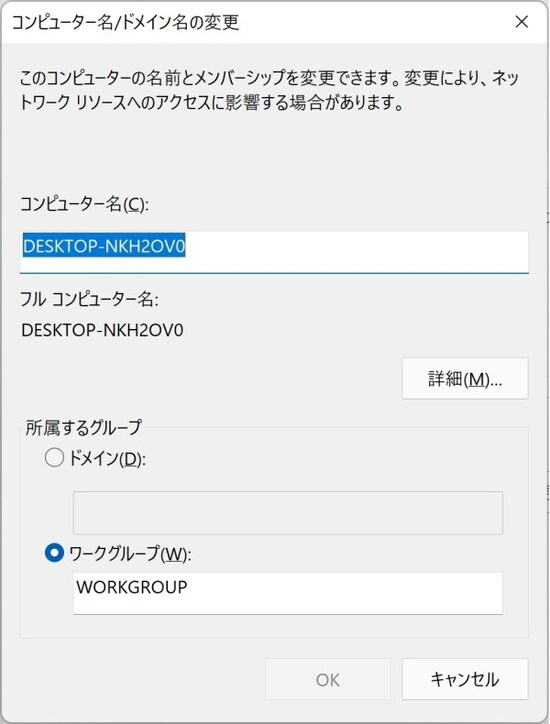The width and height of the screenshot is (550, 724).
Task: Click the ドメイン(D): label text
Action: pyautogui.click(x=107, y=459)
